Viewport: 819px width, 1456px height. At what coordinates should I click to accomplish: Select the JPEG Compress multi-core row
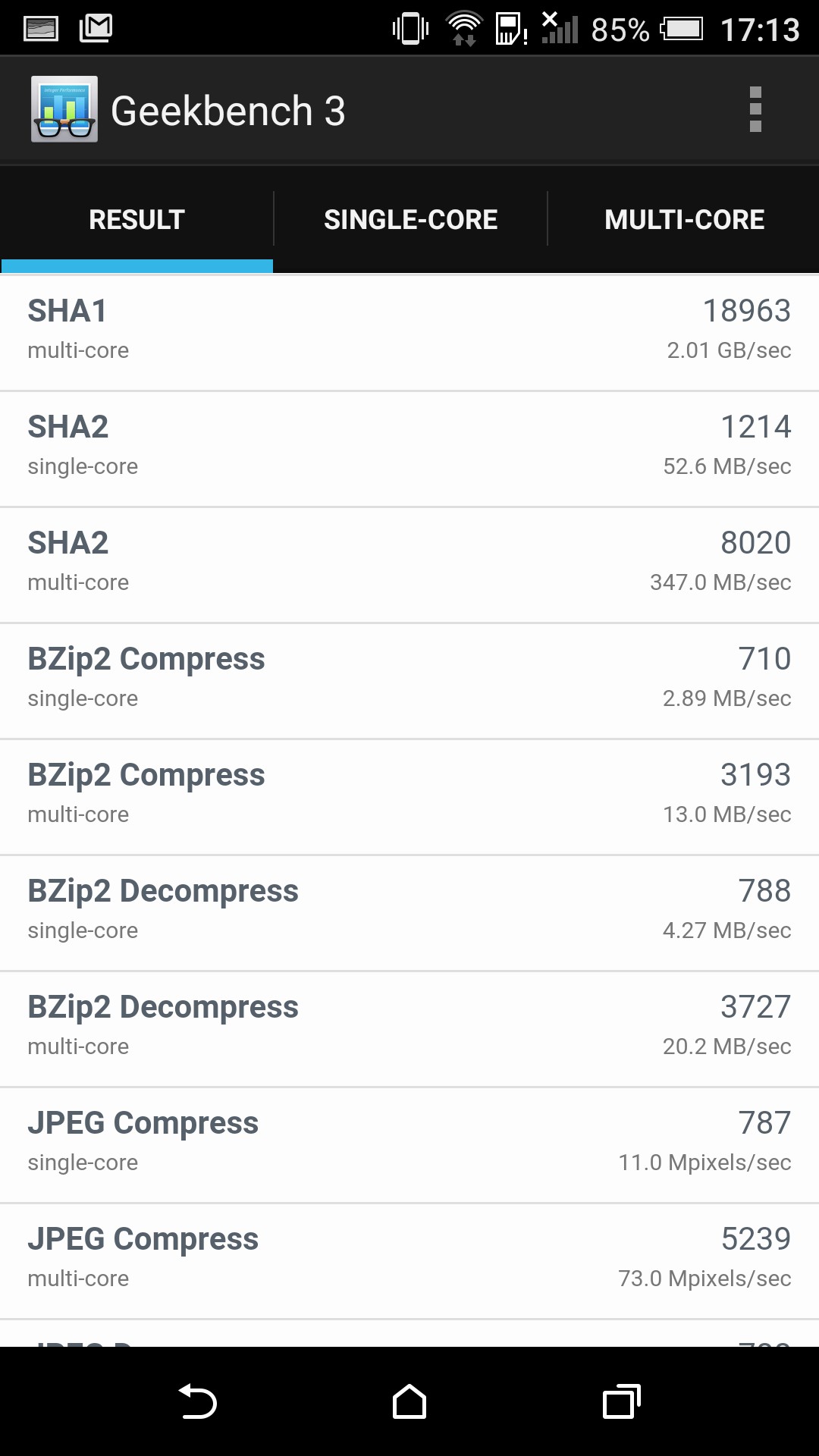pyautogui.click(x=409, y=1260)
